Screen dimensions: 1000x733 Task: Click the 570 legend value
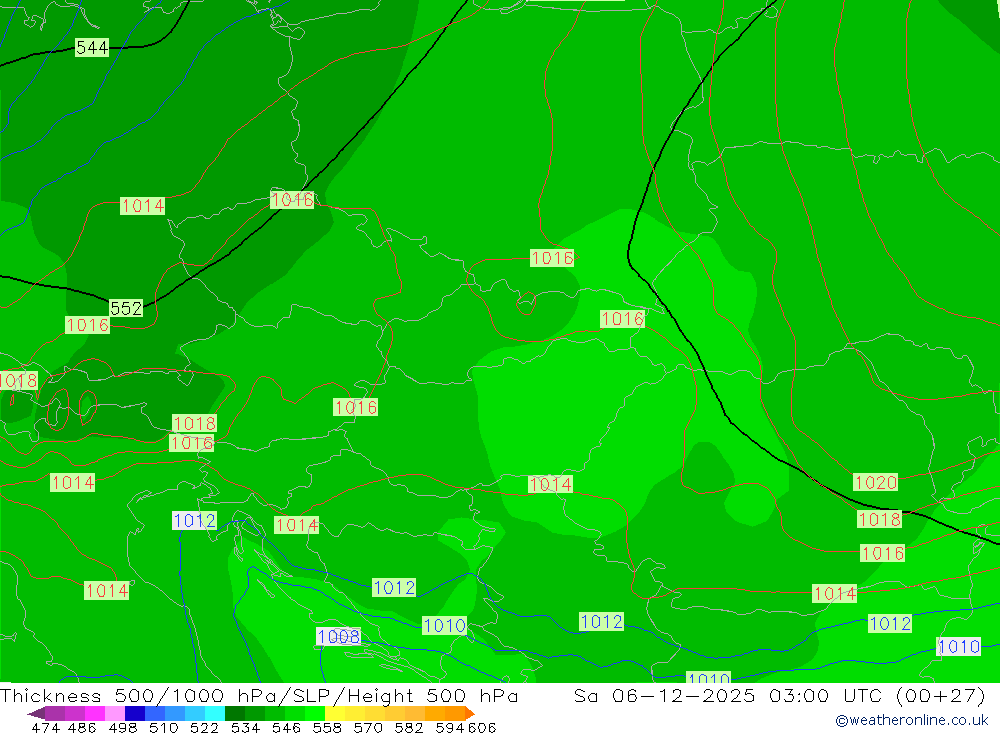pos(367,727)
